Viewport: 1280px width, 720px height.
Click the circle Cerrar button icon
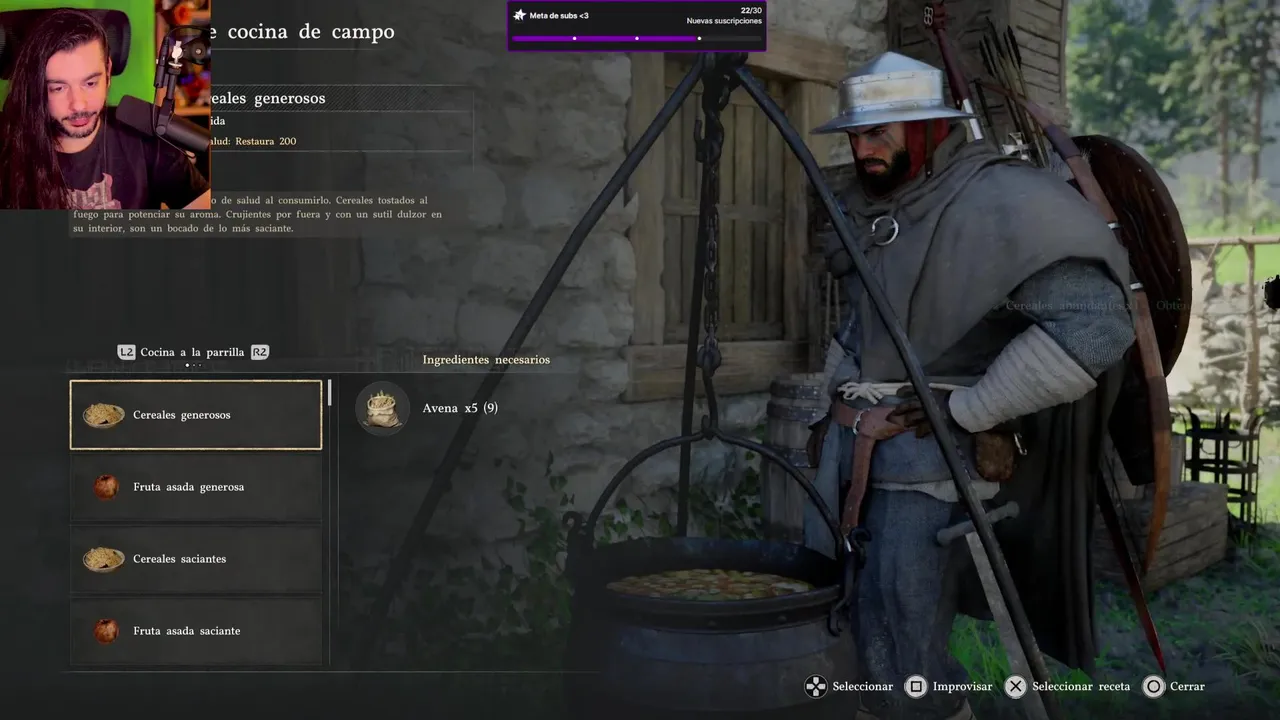click(x=1154, y=686)
